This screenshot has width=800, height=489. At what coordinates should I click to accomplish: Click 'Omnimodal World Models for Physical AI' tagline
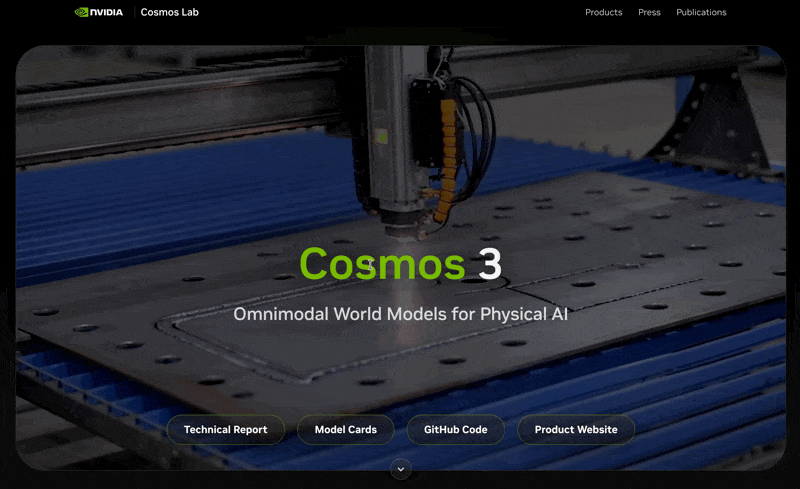click(401, 314)
